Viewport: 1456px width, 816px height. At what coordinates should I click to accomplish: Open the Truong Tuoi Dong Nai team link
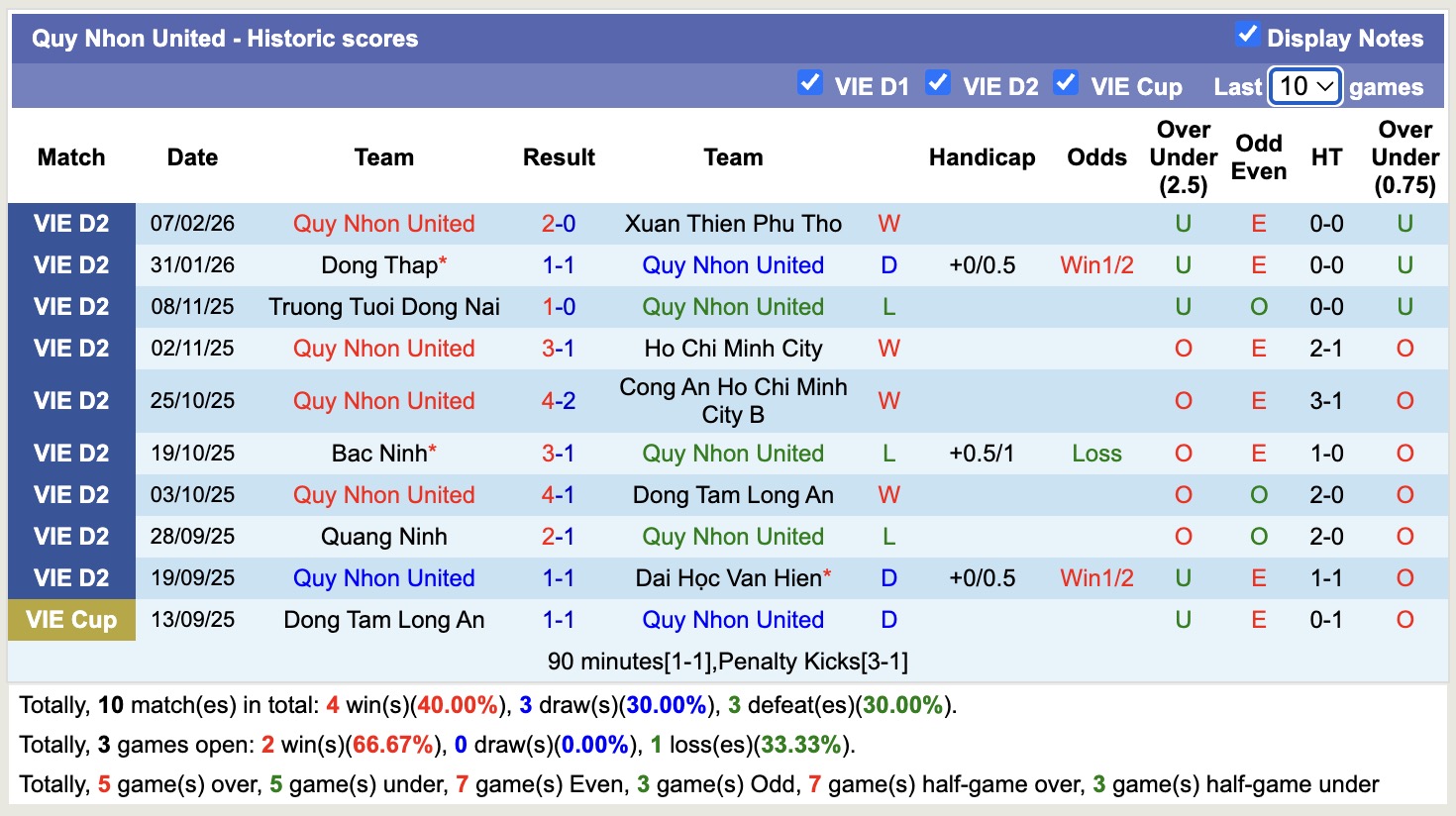[383, 307]
